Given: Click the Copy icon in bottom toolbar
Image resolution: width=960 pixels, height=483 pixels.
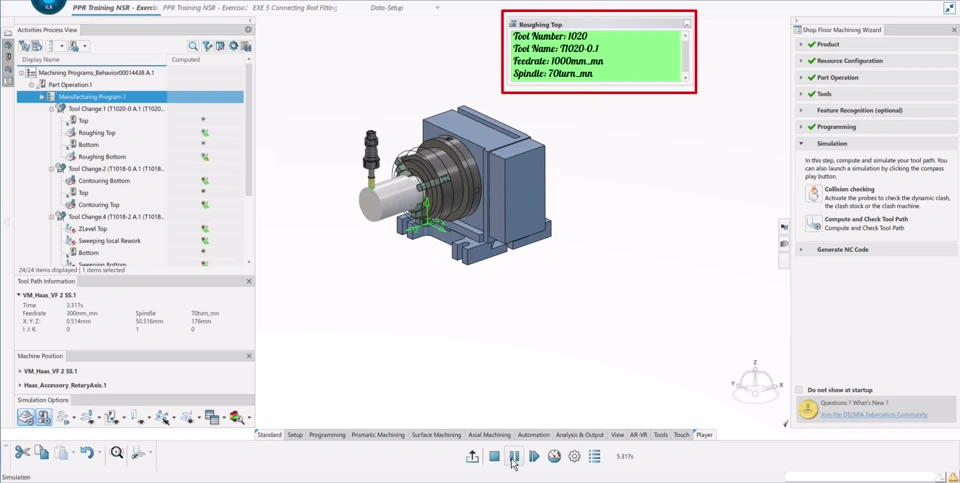Looking at the screenshot, I should click(x=42, y=452).
